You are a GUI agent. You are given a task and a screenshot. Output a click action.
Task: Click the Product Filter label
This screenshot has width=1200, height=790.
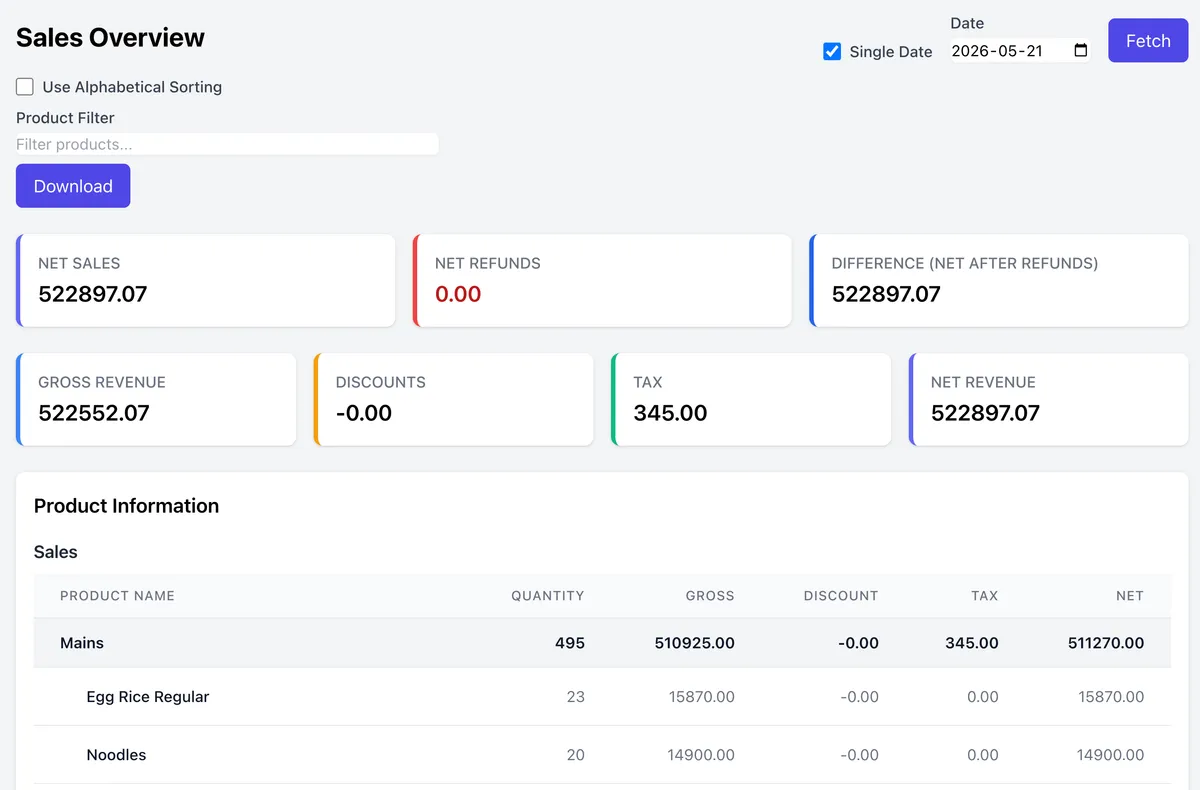coord(65,118)
